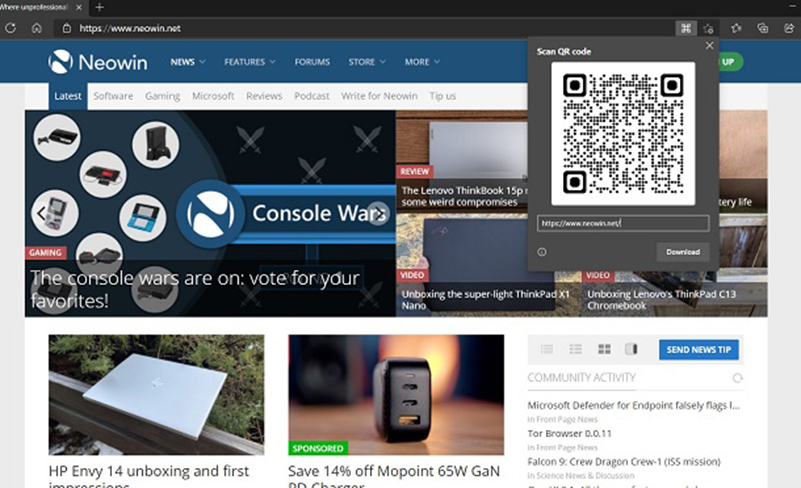This screenshot has height=488, width=801.
Task: Click the SPONSORED label
Action: (318, 448)
